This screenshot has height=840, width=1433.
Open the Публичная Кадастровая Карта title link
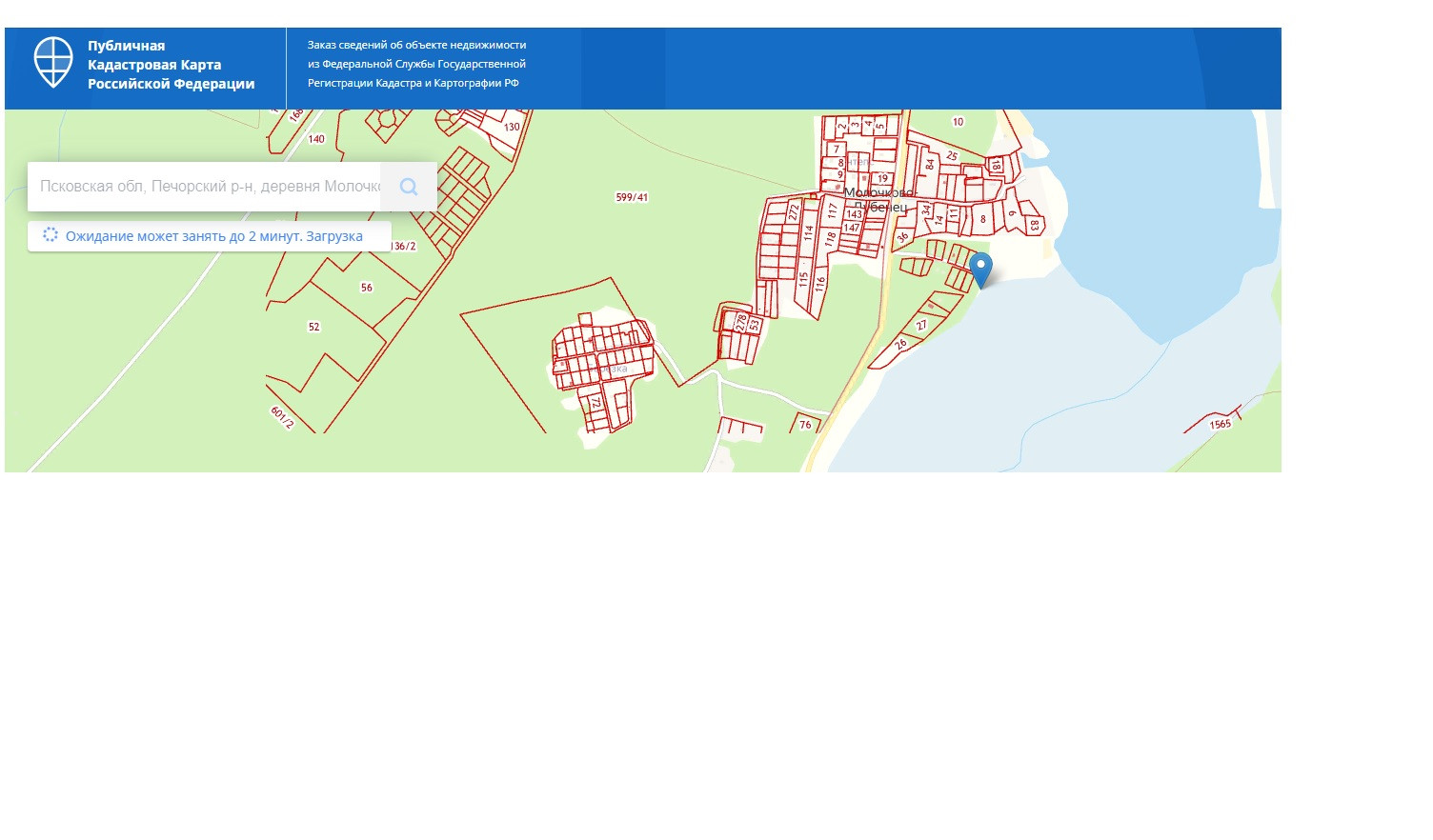(x=171, y=65)
